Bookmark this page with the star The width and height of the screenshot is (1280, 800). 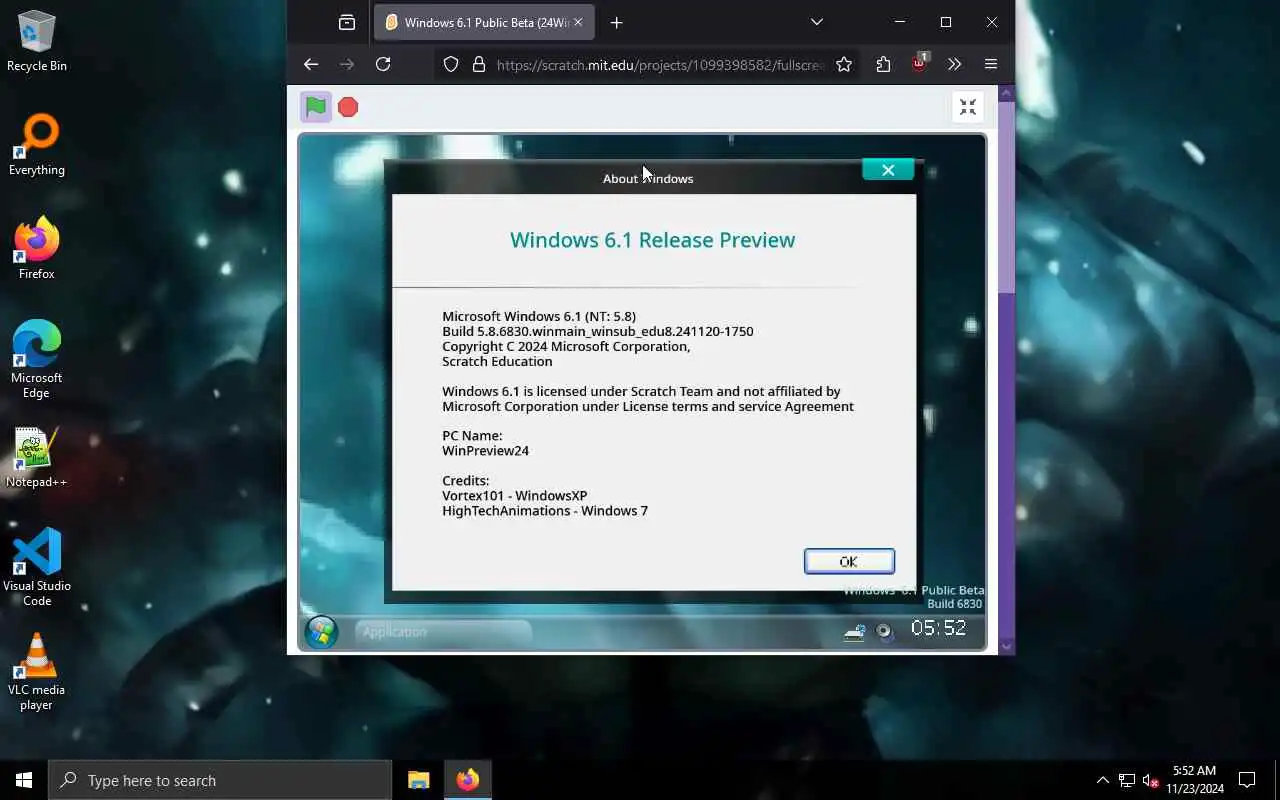844,64
